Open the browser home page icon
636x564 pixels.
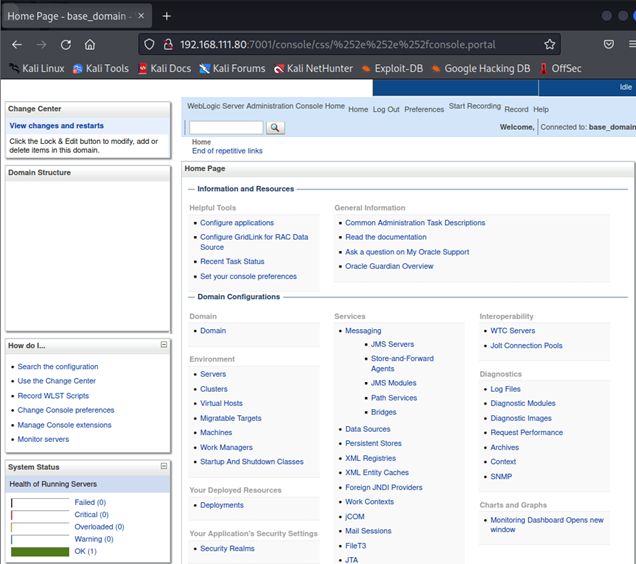pos(90,45)
